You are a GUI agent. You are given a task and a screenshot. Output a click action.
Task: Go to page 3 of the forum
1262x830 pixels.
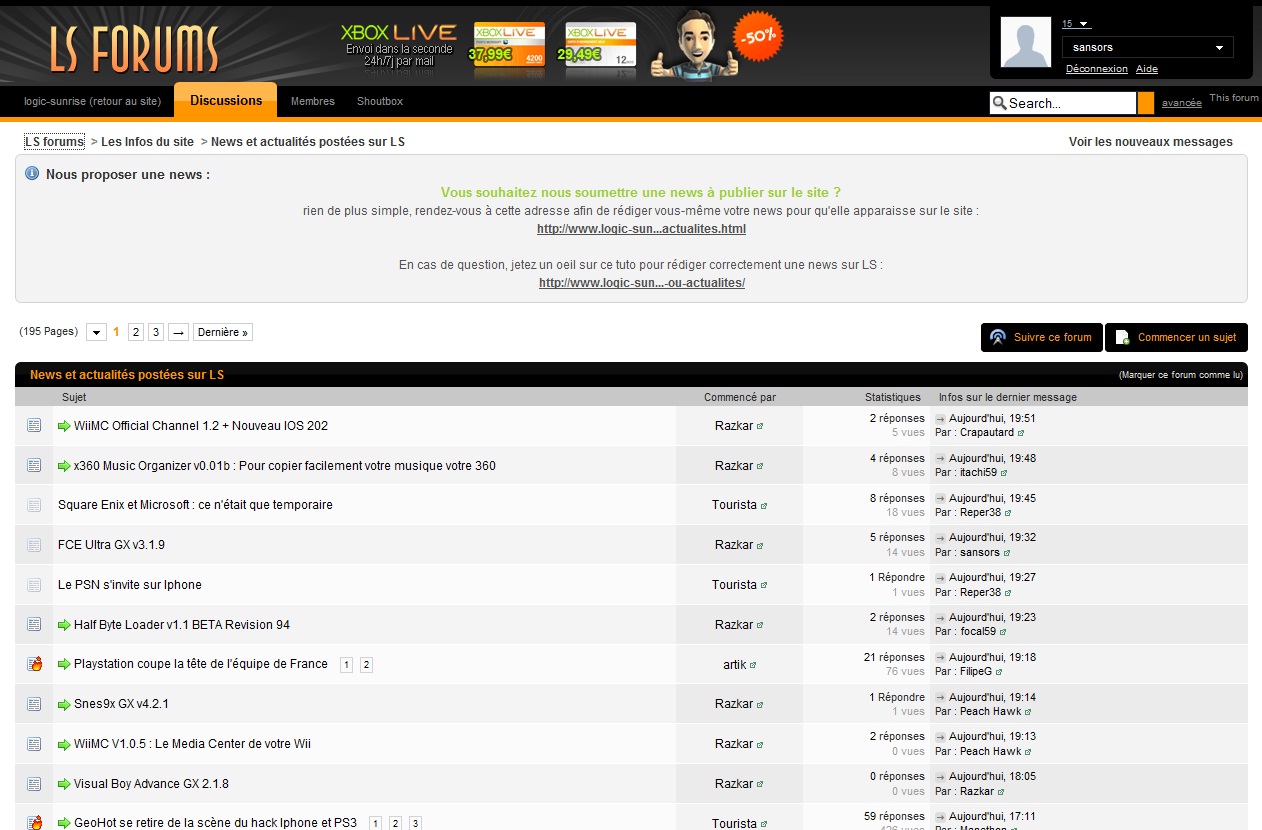(156, 331)
